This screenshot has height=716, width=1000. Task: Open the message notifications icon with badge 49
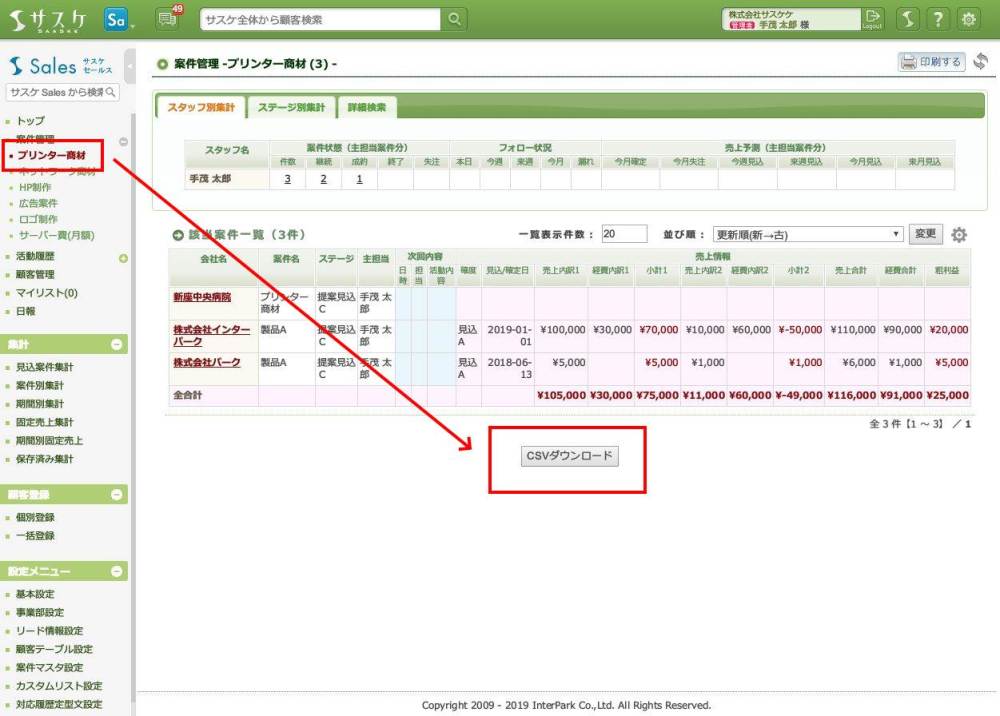pyautogui.click(x=168, y=19)
